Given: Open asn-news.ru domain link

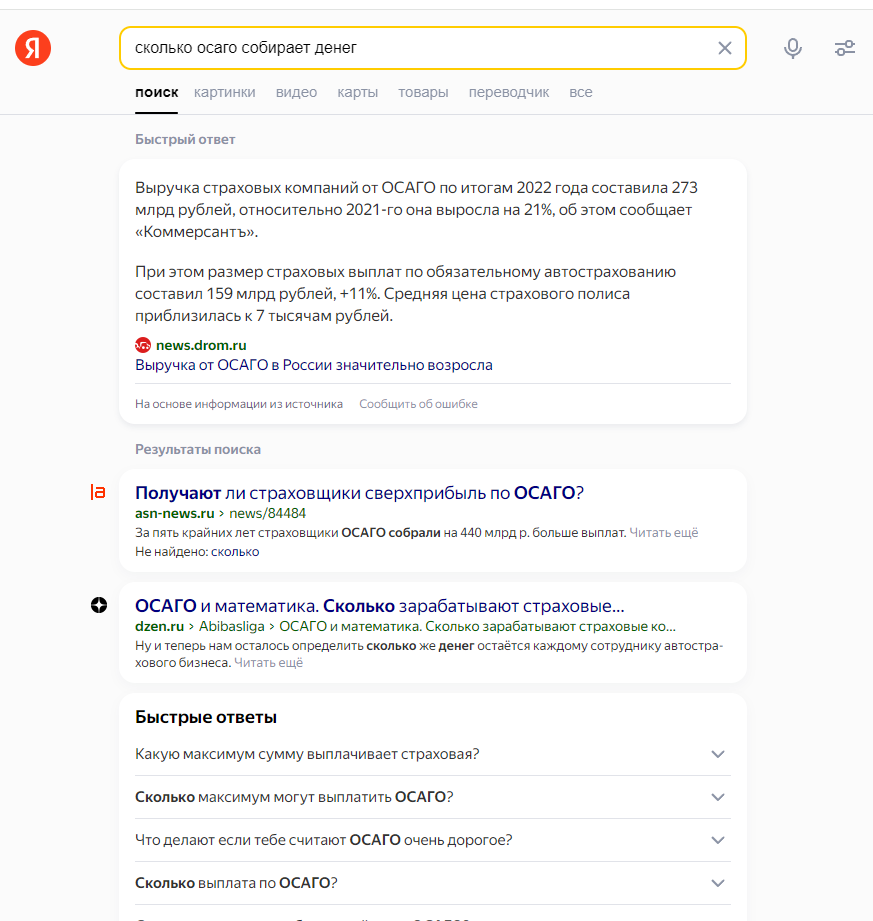Looking at the screenshot, I should [x=174, y=513].
